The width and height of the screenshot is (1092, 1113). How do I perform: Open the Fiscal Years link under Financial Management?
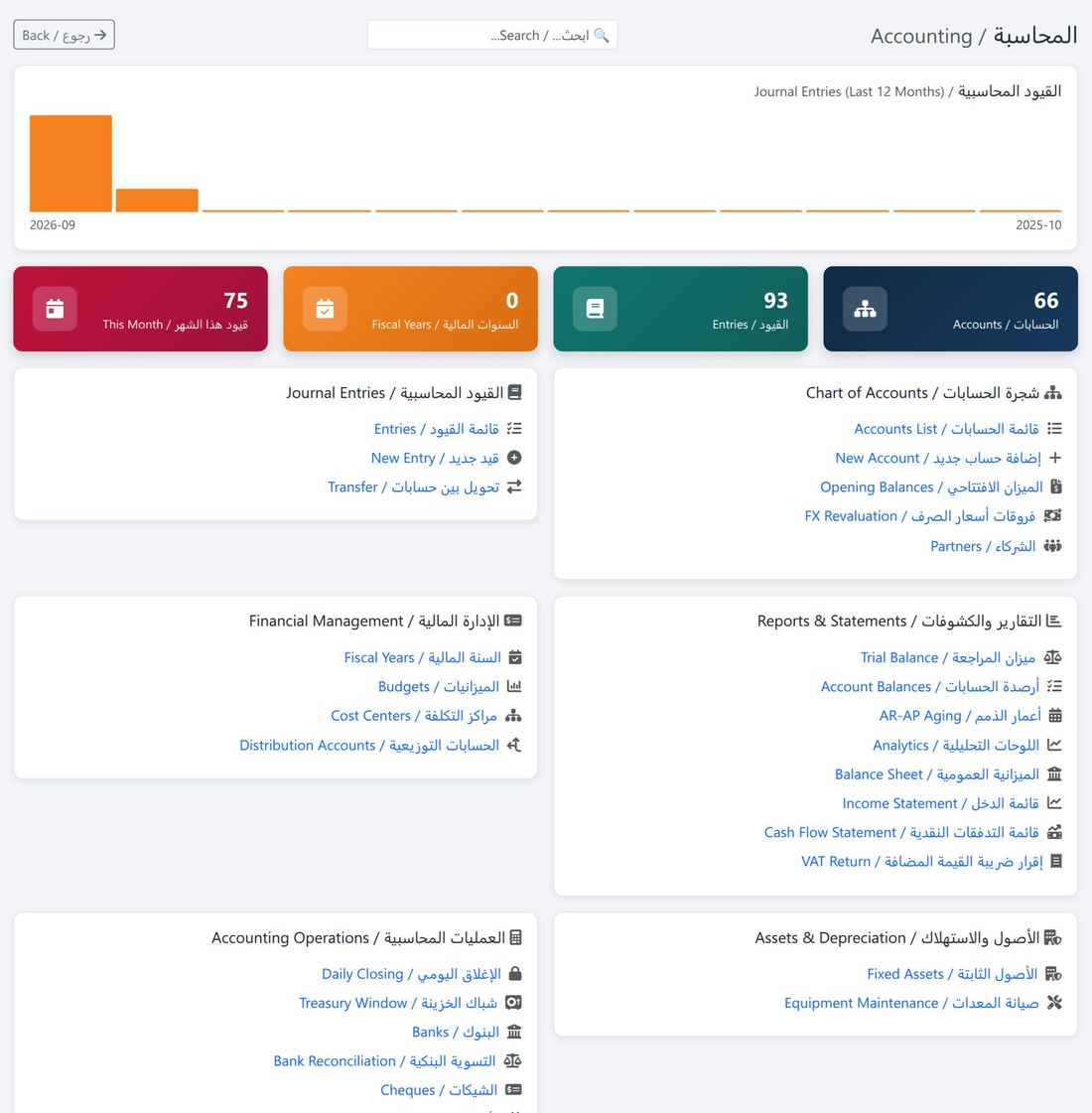422,657
